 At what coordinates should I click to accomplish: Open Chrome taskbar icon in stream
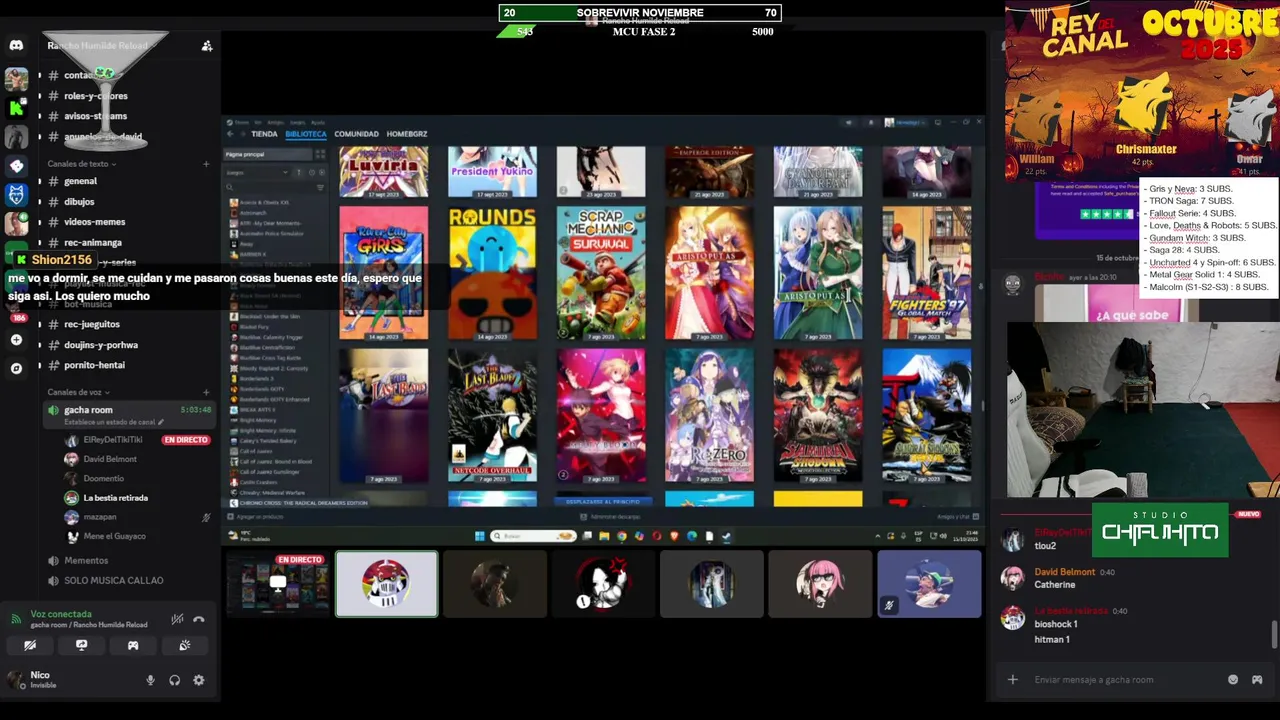(622, 536)
